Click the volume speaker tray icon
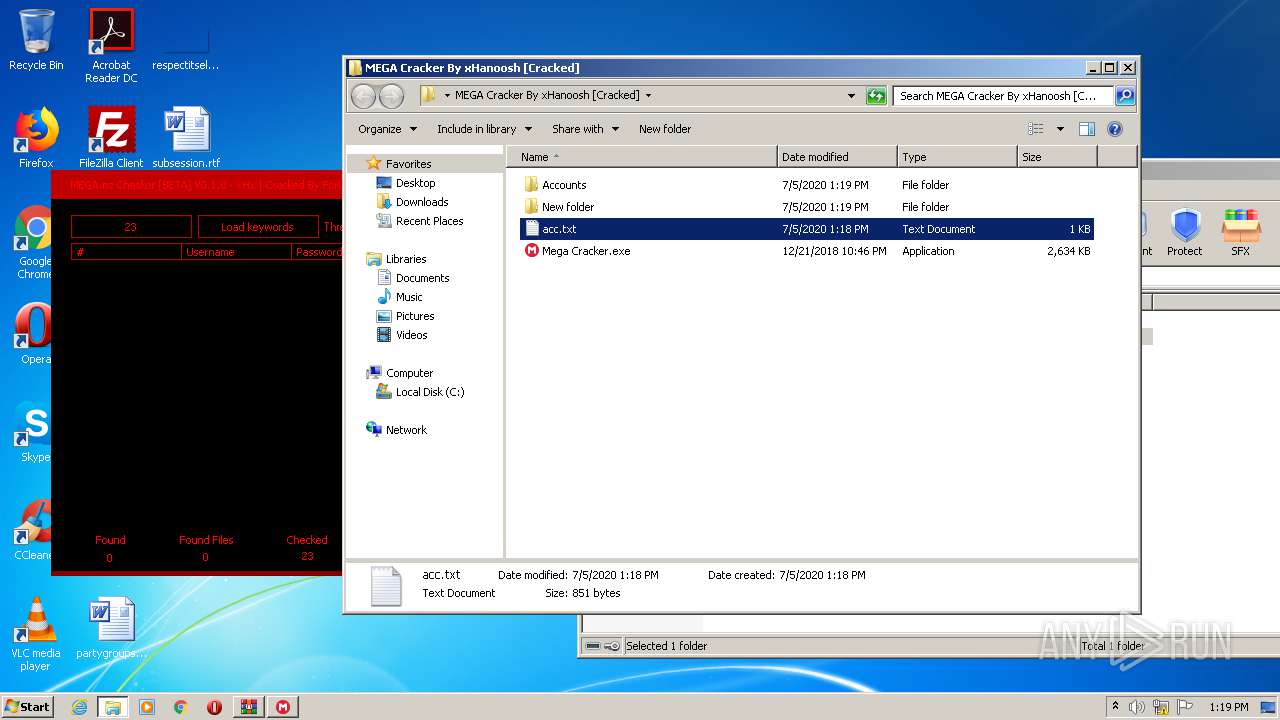 (1137, 707)
